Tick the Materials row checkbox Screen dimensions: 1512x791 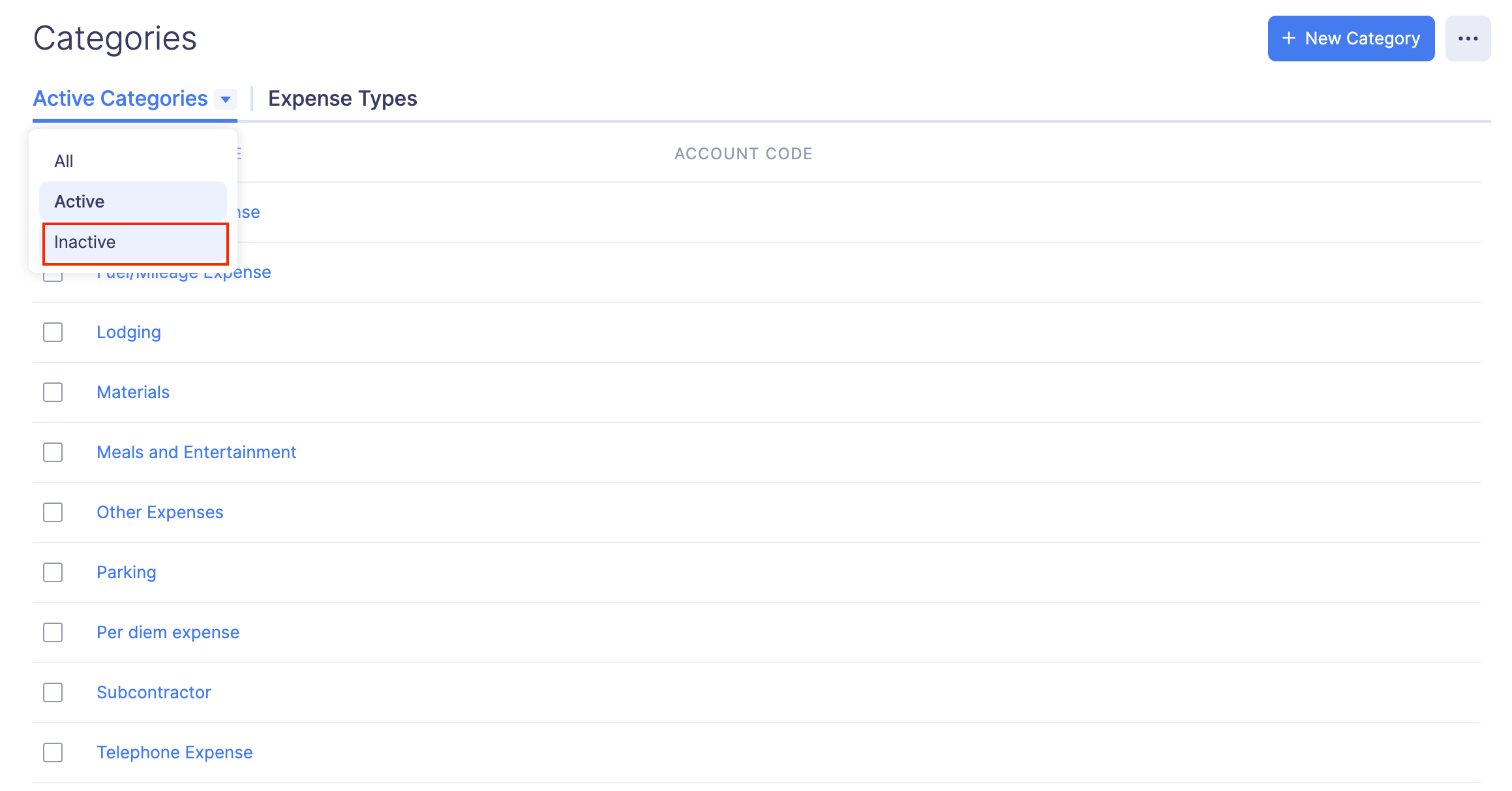point(53,392)
